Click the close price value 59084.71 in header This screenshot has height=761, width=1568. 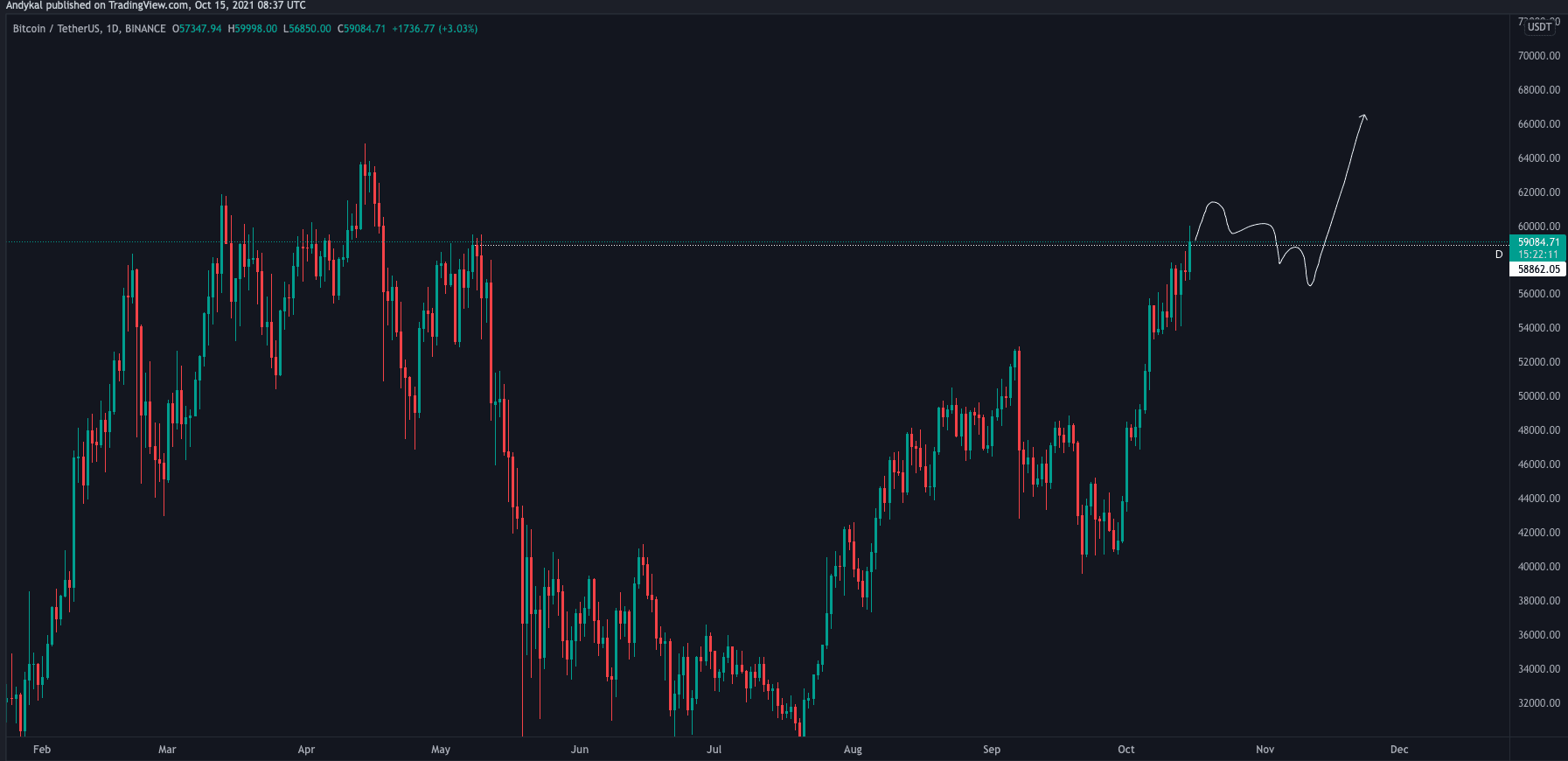point(364,29)
